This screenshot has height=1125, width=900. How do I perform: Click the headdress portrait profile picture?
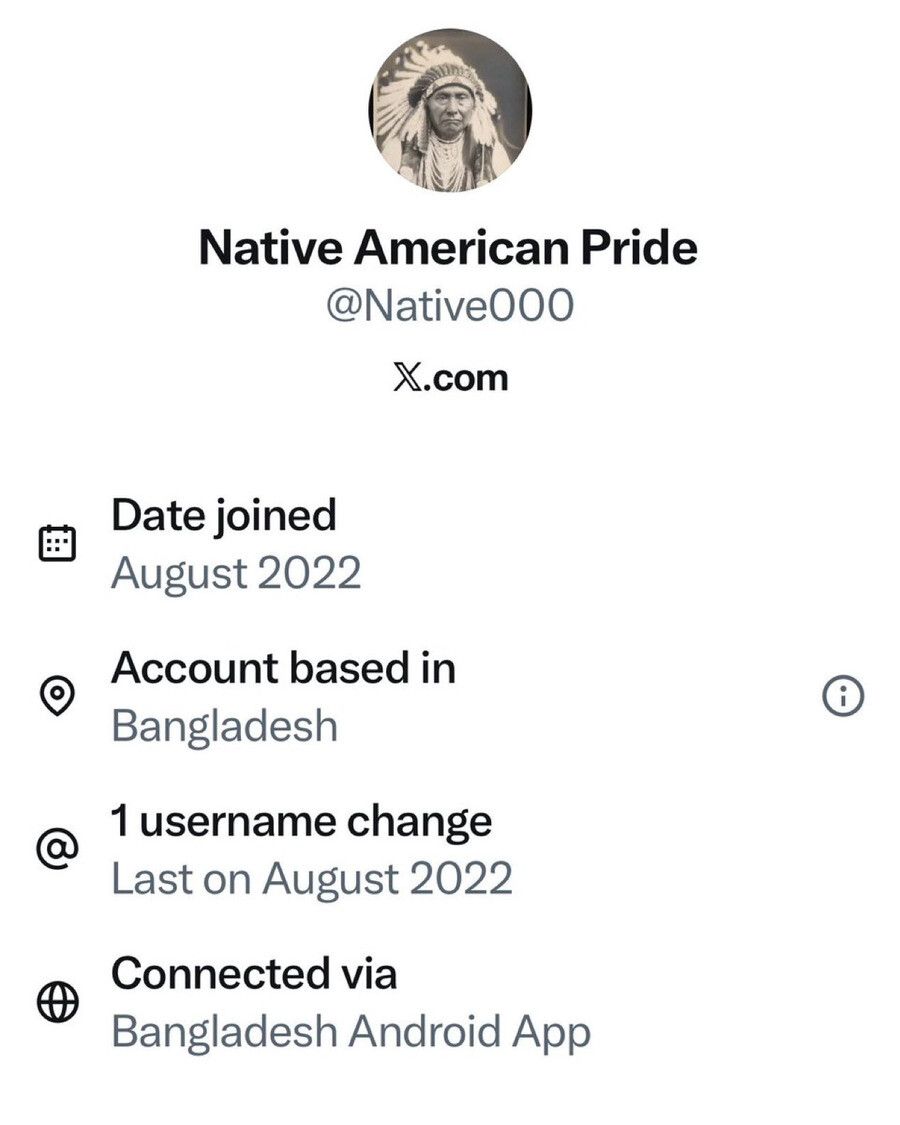(450, 110)
